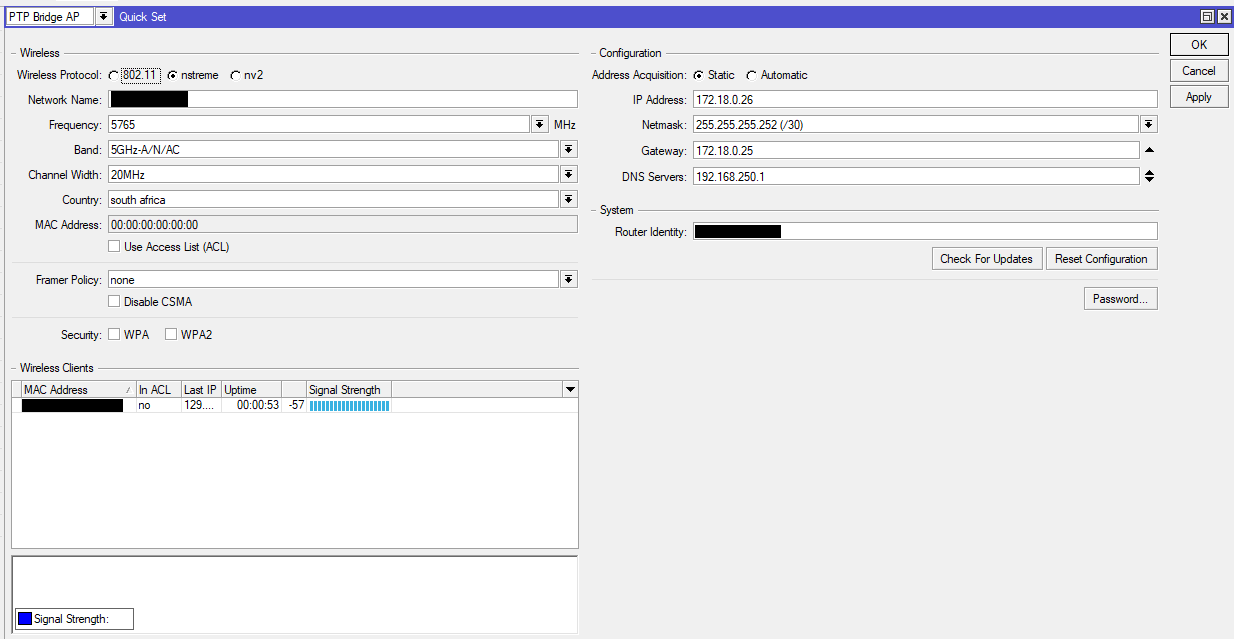Image resolution: width=1234 pixels, height=639 pixels.
Task: Click the Channel Width field showing 20MHz
Action: (332, 174)
